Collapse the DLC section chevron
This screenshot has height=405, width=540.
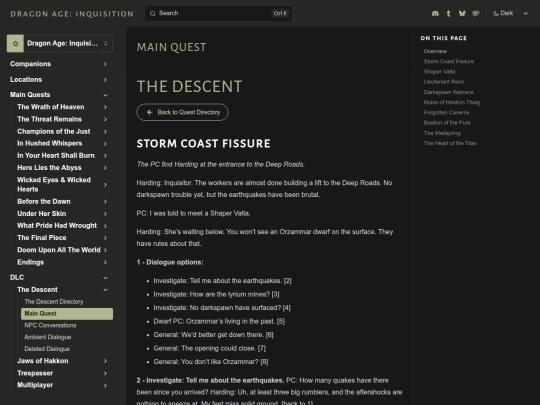[x=105, y=278]
